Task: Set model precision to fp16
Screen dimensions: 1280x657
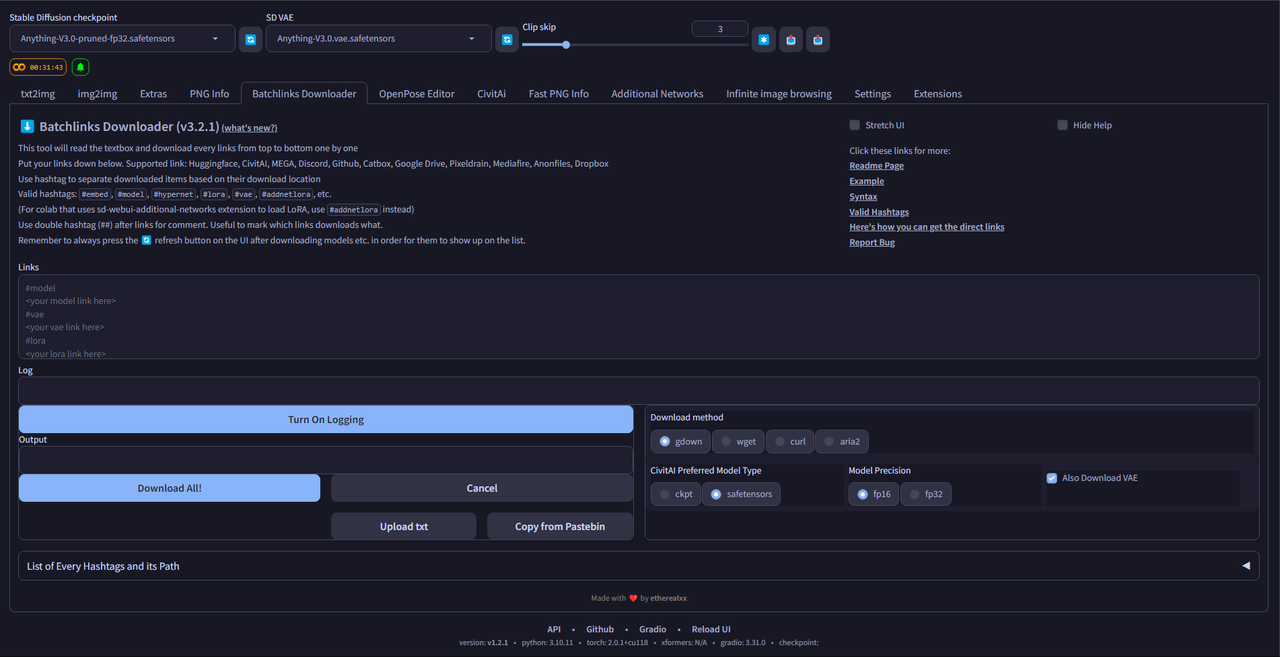Action: coord(874,494)
